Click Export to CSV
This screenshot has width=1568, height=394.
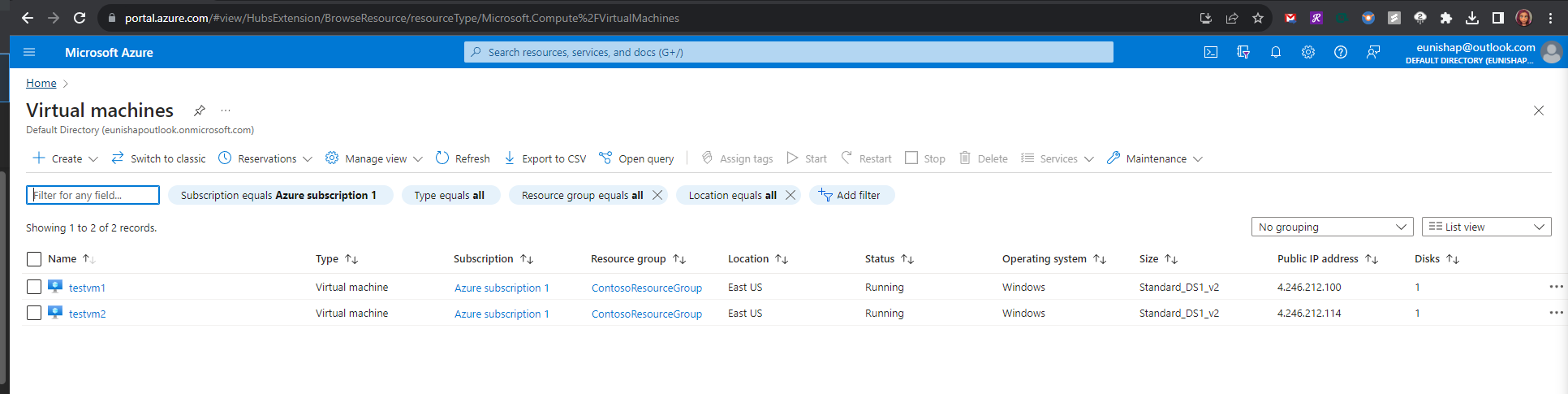coord(545,158)
